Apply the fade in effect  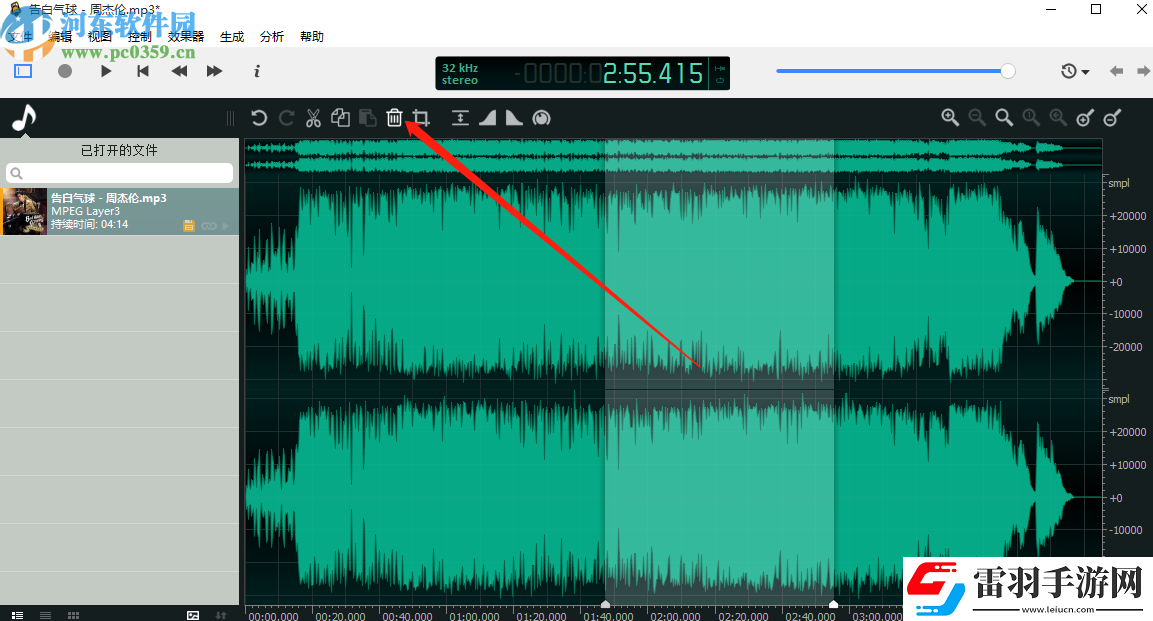(487, 118)
